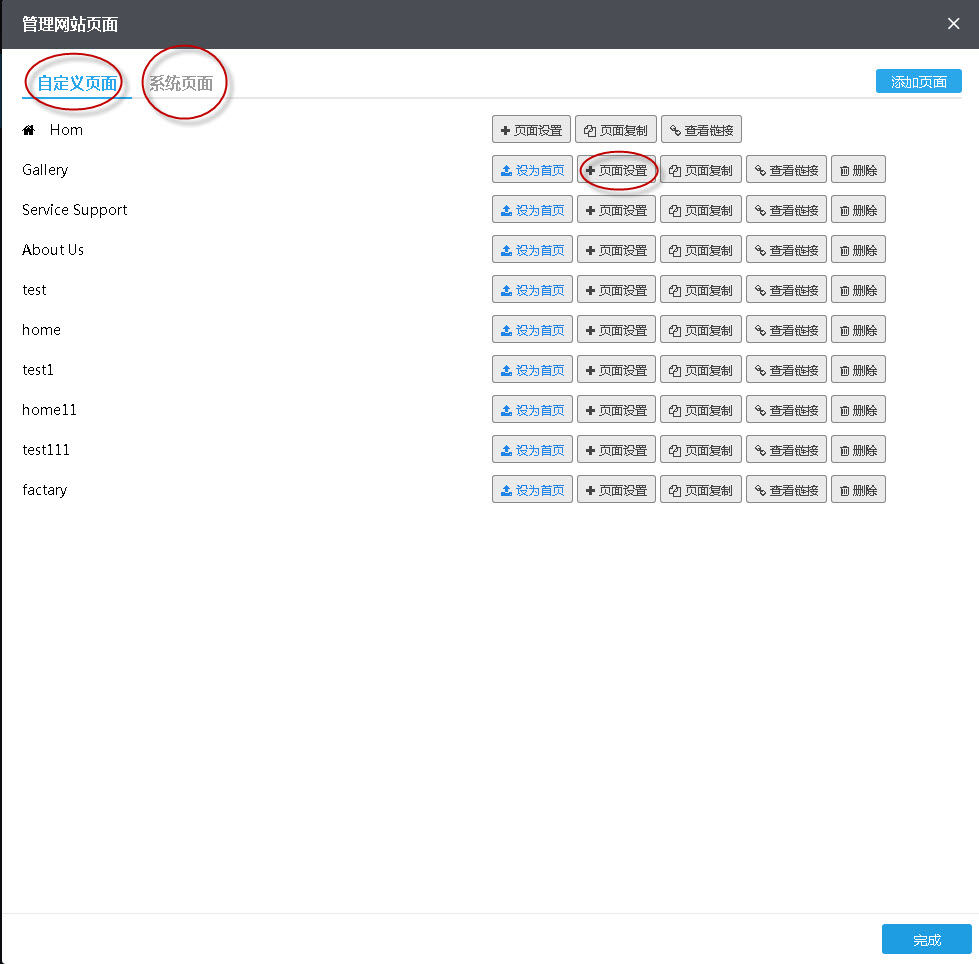Open page settings for Hom

pos(531,130)
